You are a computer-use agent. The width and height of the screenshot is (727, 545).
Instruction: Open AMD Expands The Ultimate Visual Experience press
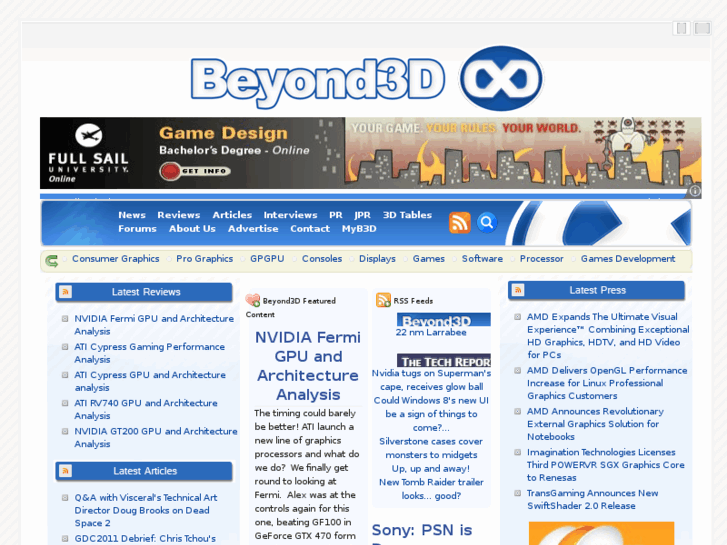click(608, 336)
